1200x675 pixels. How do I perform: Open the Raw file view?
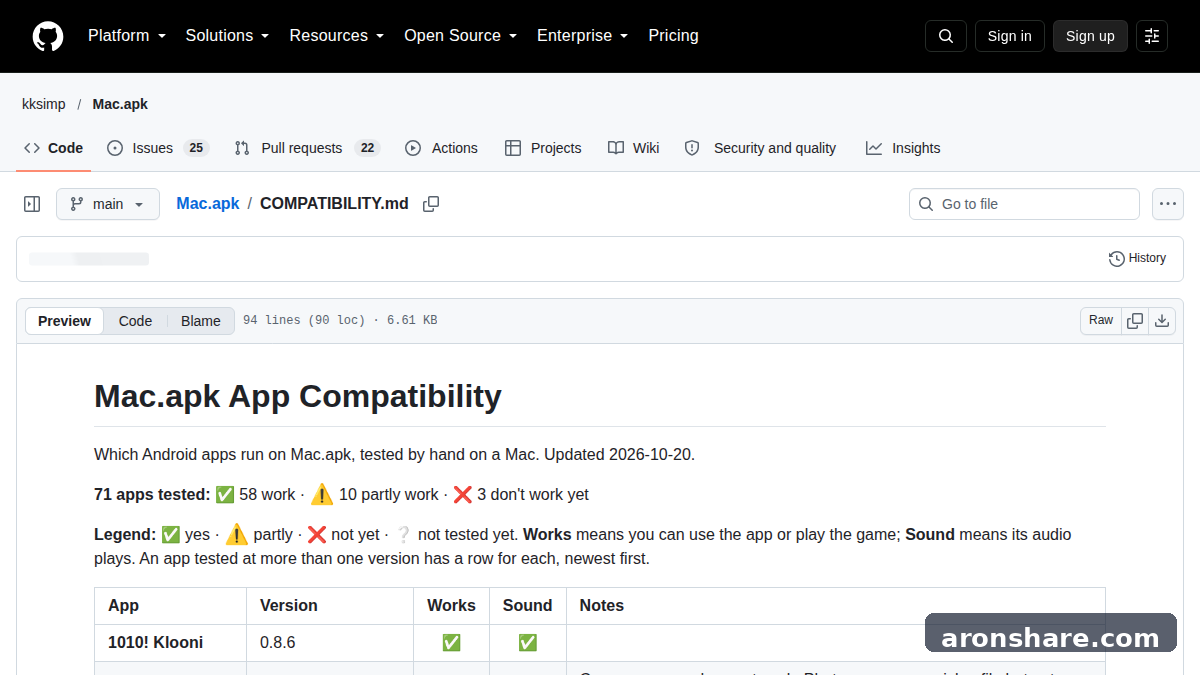[1101, 321]
